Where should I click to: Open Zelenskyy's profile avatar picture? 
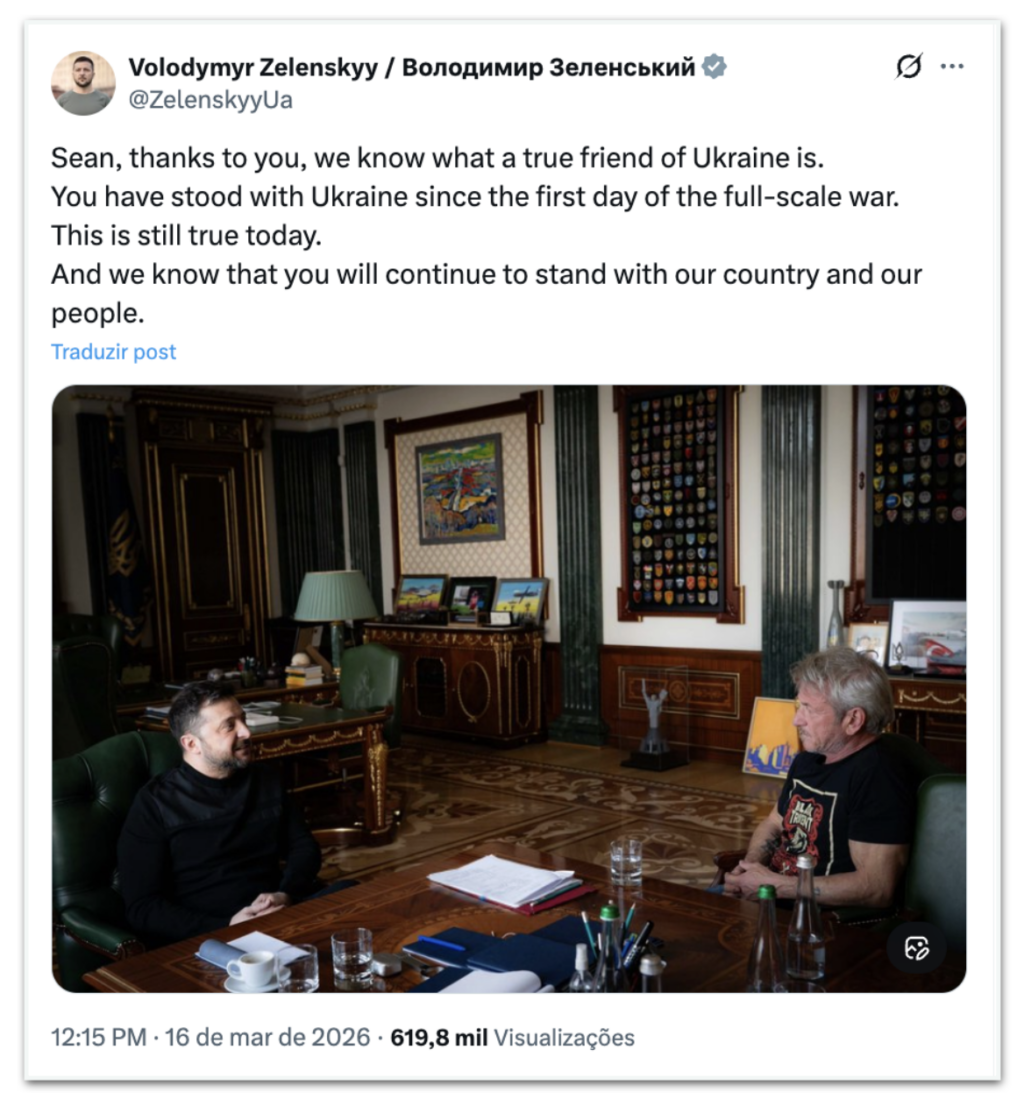coord(83,83)
